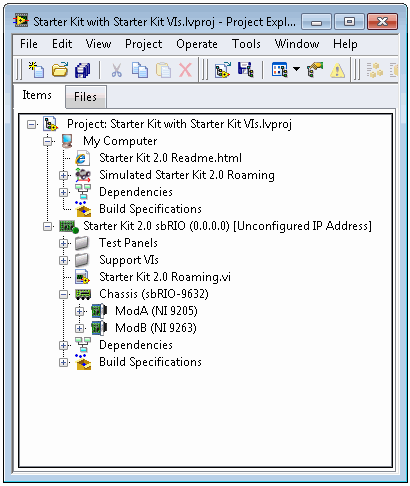Collapse the Chassis (sbRIO-9632) node
410x486 pixels.
64,294
